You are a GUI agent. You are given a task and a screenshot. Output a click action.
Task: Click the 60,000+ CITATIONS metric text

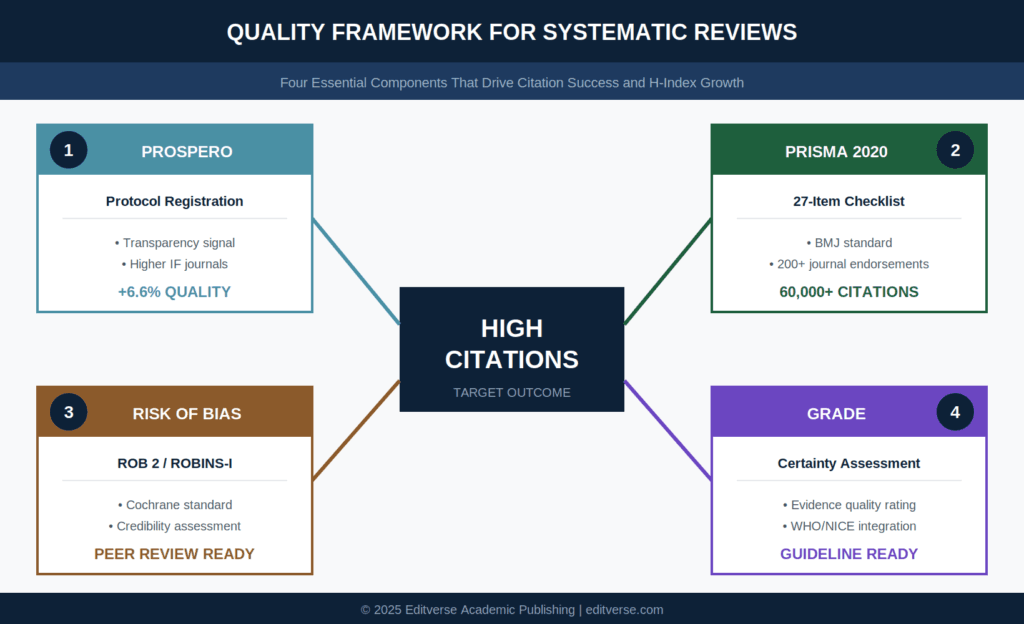(848, 291)
